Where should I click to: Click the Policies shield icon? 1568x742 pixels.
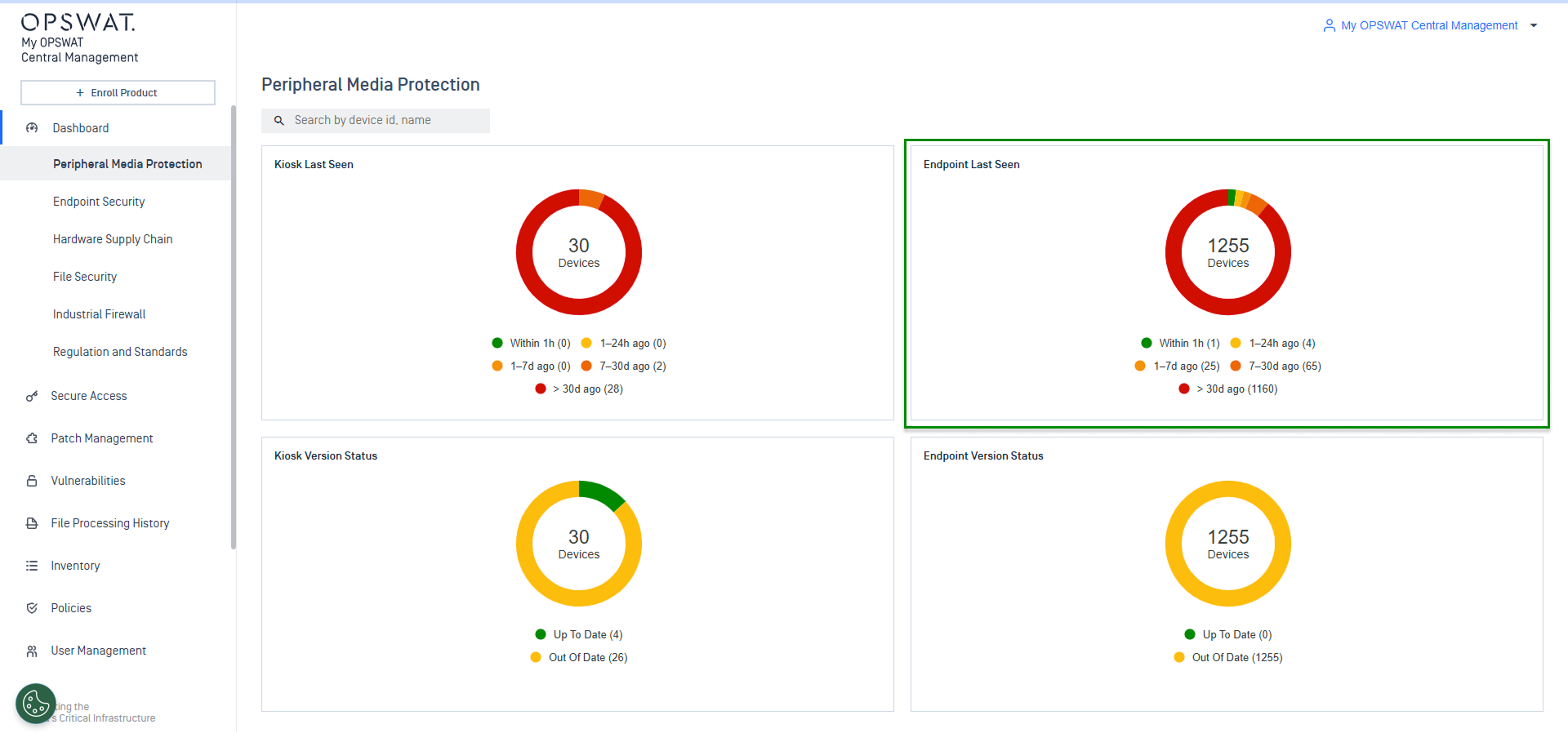pos(32,608)
